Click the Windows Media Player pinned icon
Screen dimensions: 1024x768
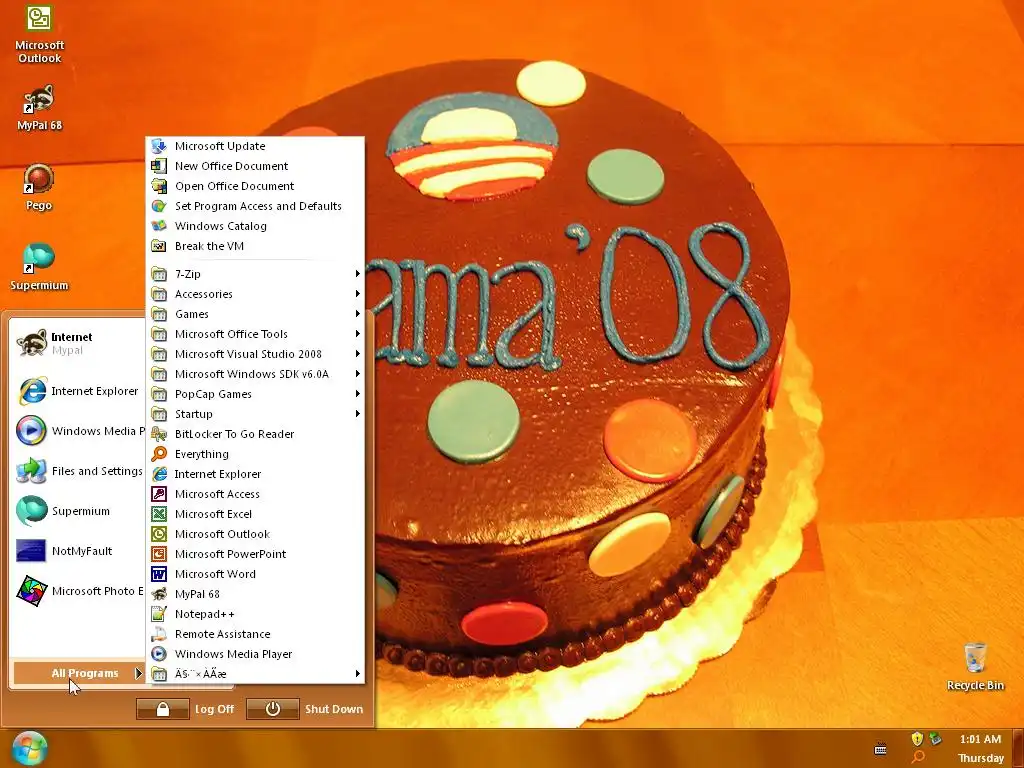[31, 430]
